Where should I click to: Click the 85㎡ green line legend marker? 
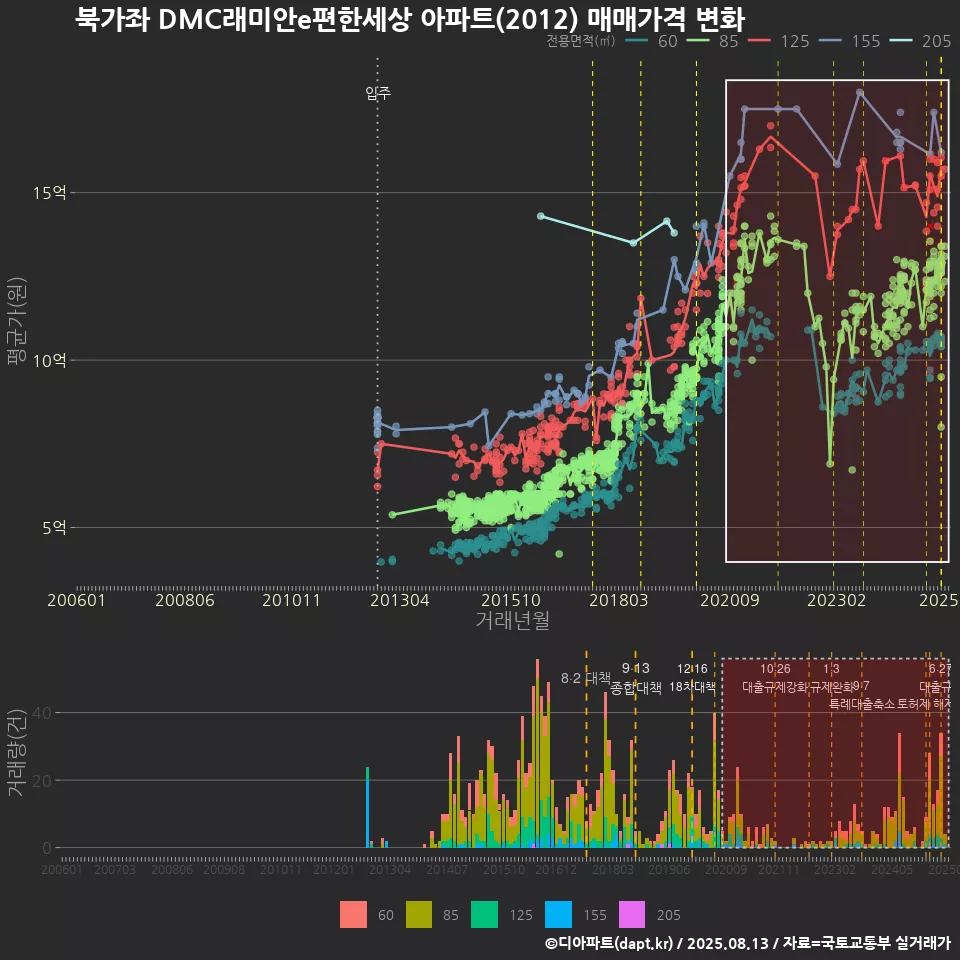(x=699, y=41)
